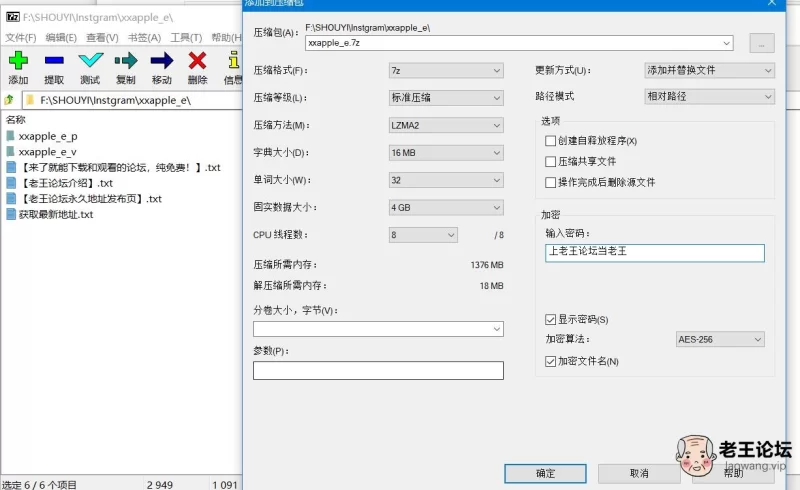
Task: Open the 工具(T) menu
Action: (x=186, y=38)
